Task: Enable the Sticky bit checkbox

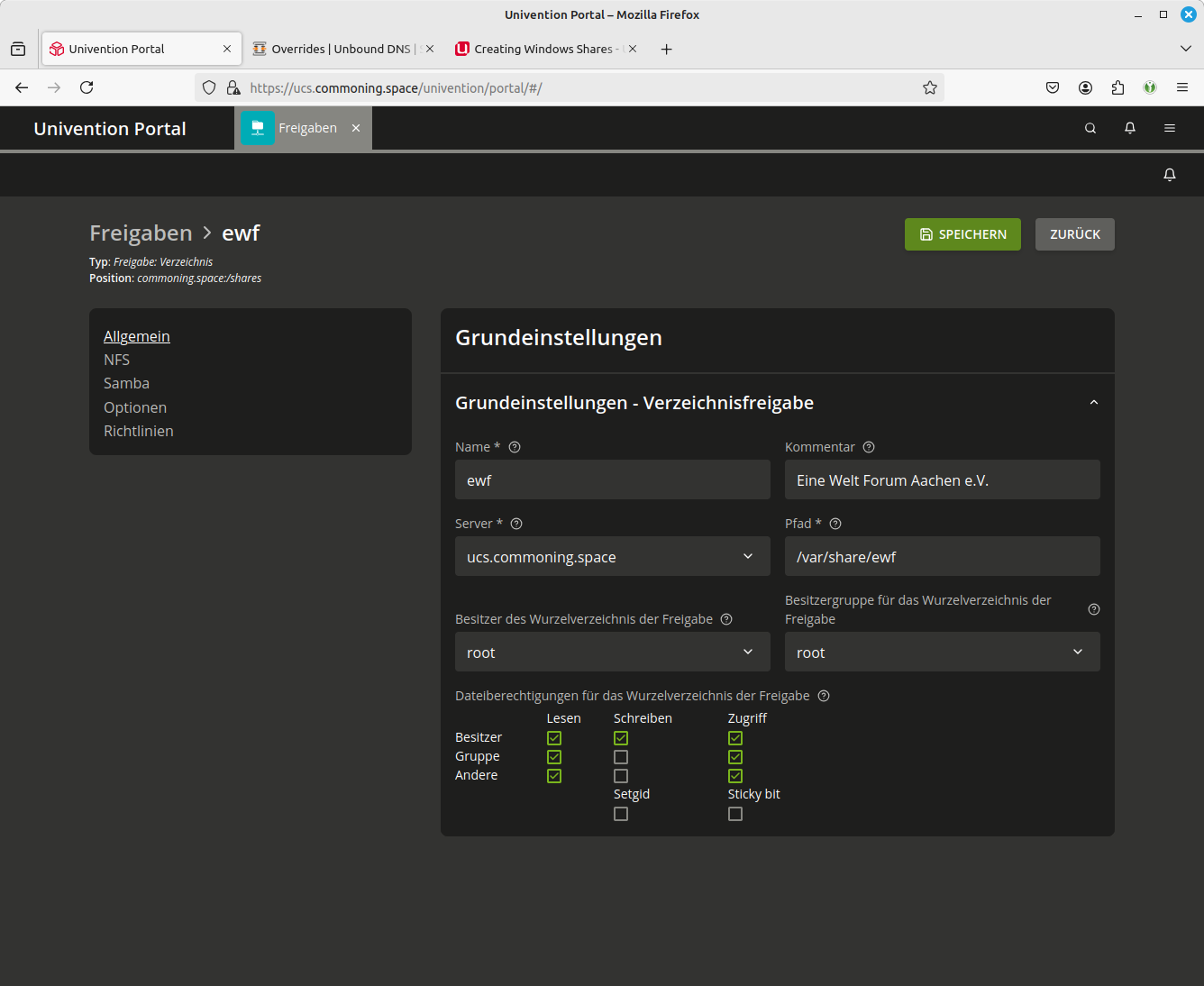Action: [x=735, y=814]
